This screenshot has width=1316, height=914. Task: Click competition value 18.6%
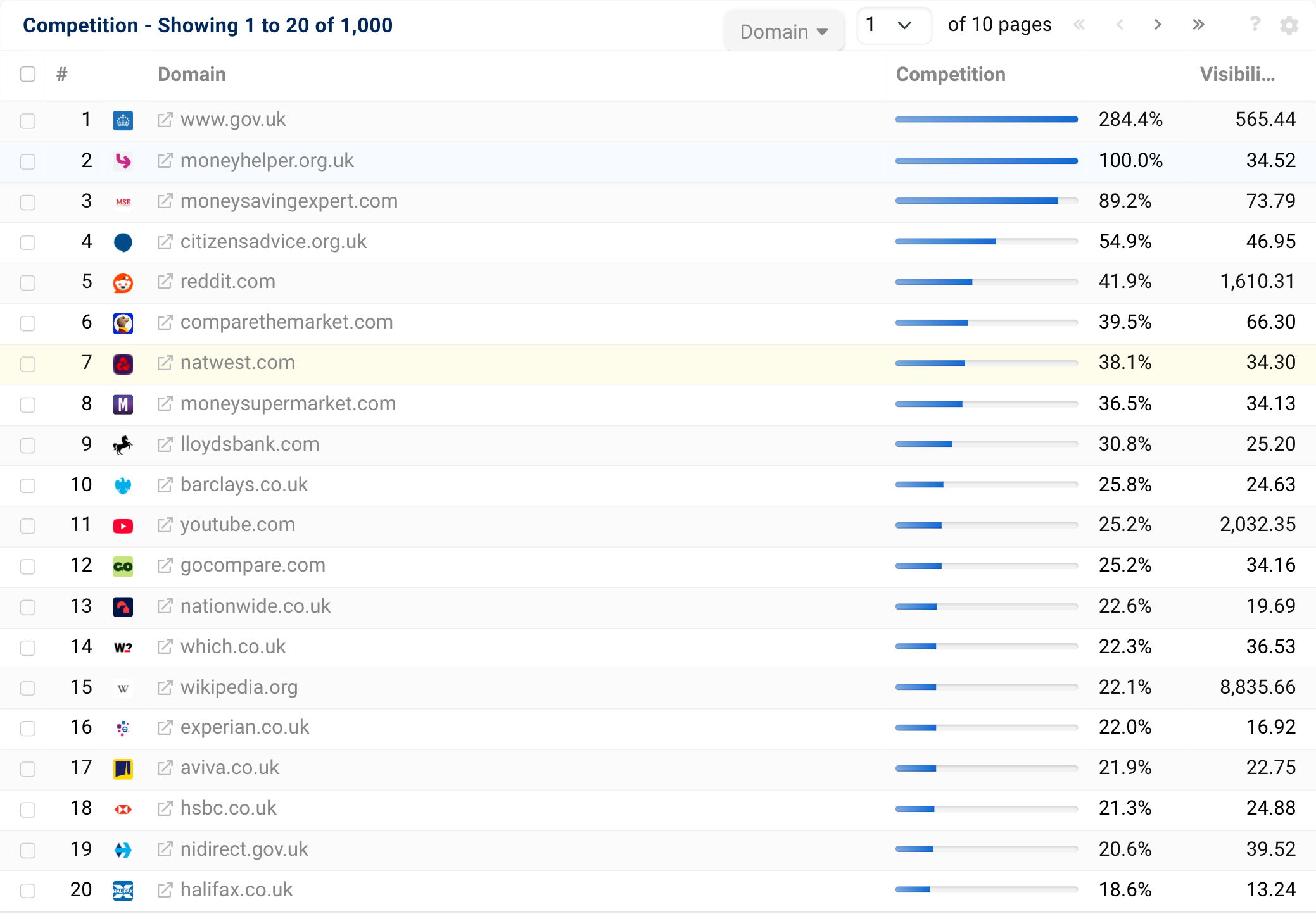coord(1125,890)
